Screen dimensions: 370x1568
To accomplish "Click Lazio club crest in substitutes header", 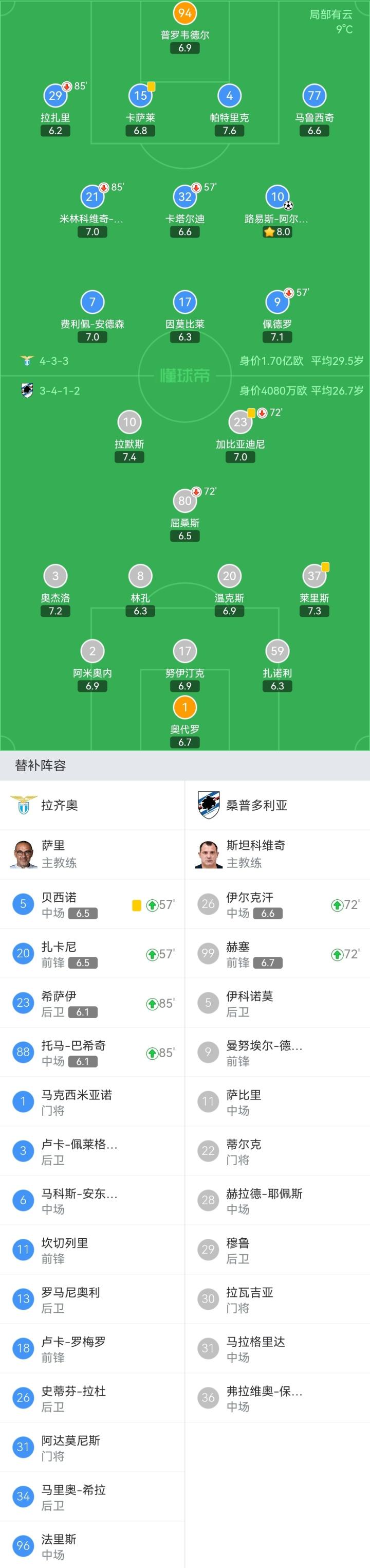I will 24,805.
